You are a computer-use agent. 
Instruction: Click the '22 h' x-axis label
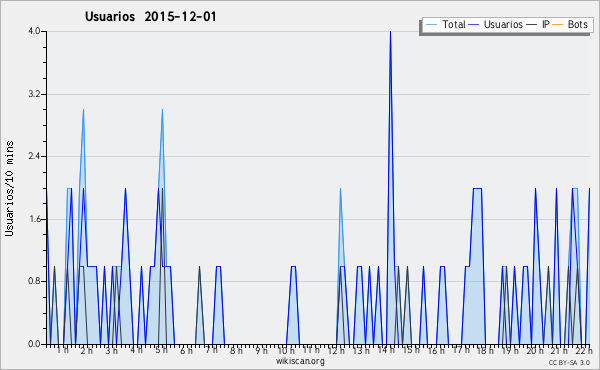coord(584,350)
